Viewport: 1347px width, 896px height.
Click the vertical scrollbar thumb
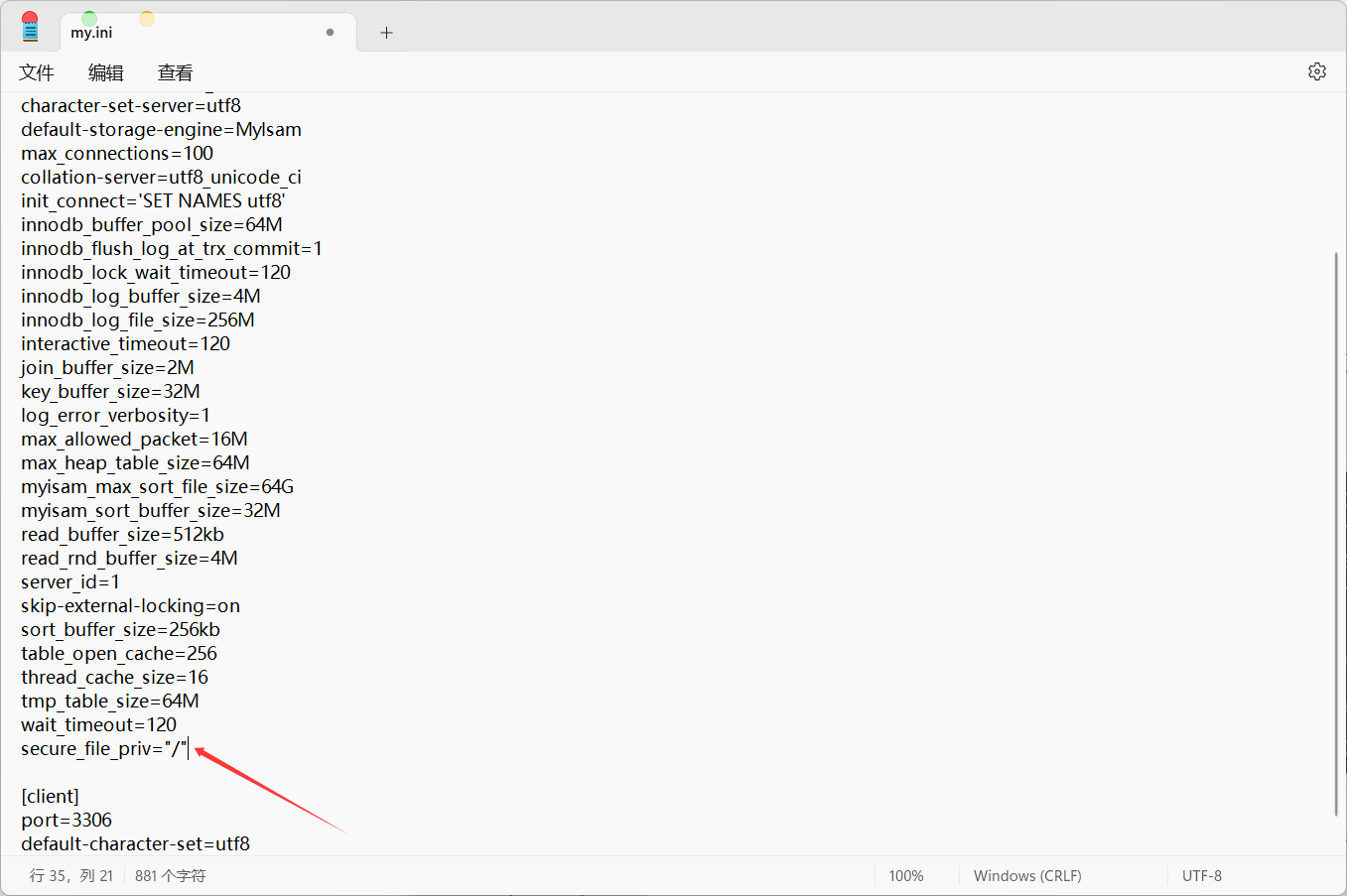(x=1337, y=534)
